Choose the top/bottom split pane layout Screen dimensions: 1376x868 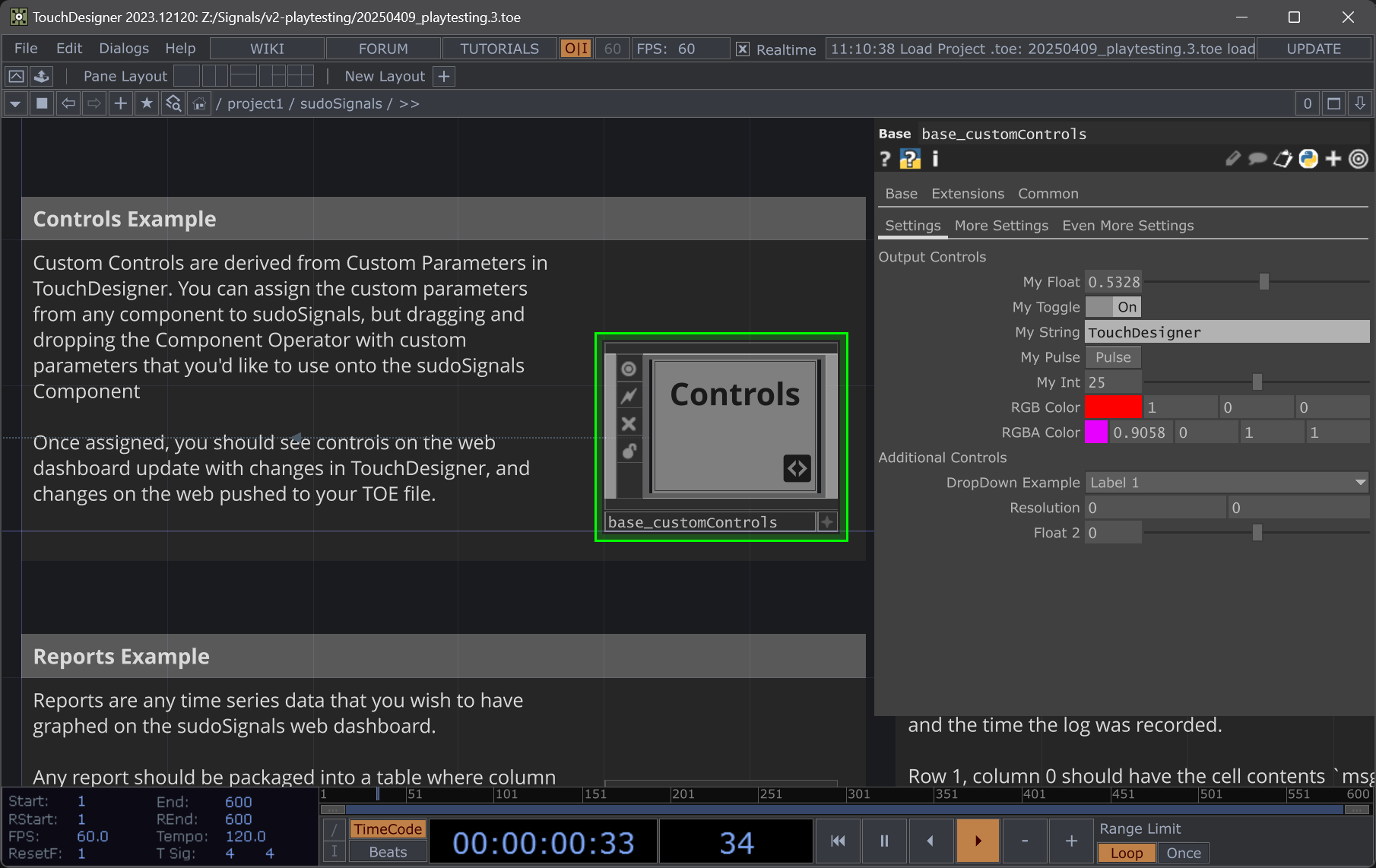pos(243,76)
